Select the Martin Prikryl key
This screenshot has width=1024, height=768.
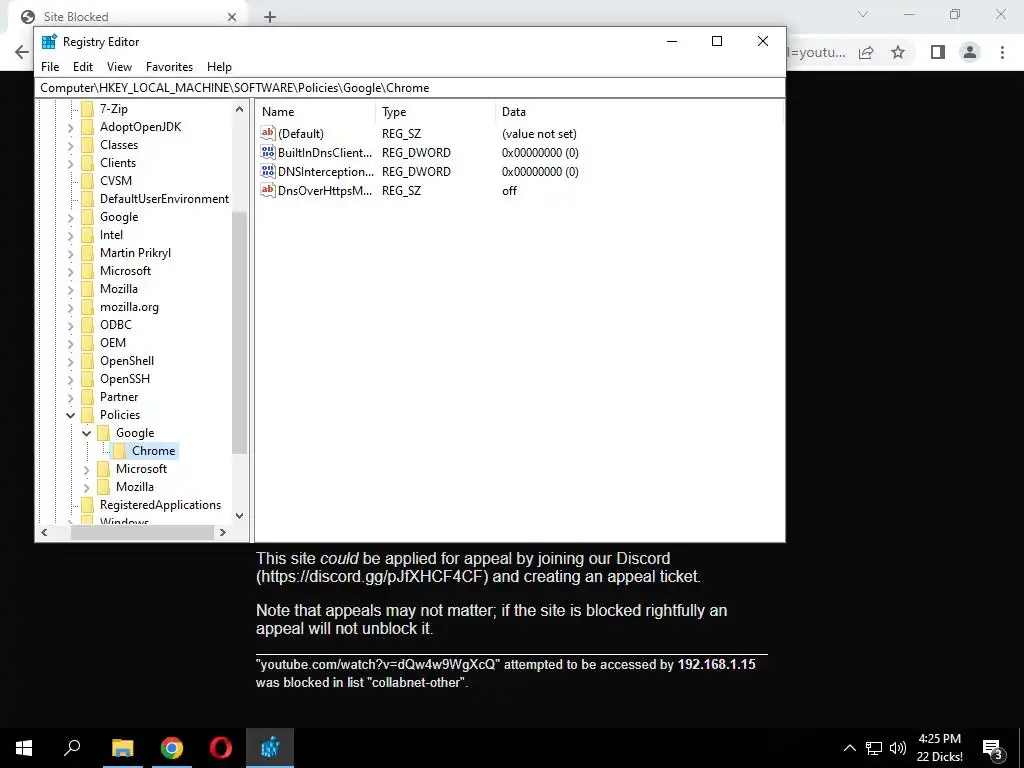135,253
